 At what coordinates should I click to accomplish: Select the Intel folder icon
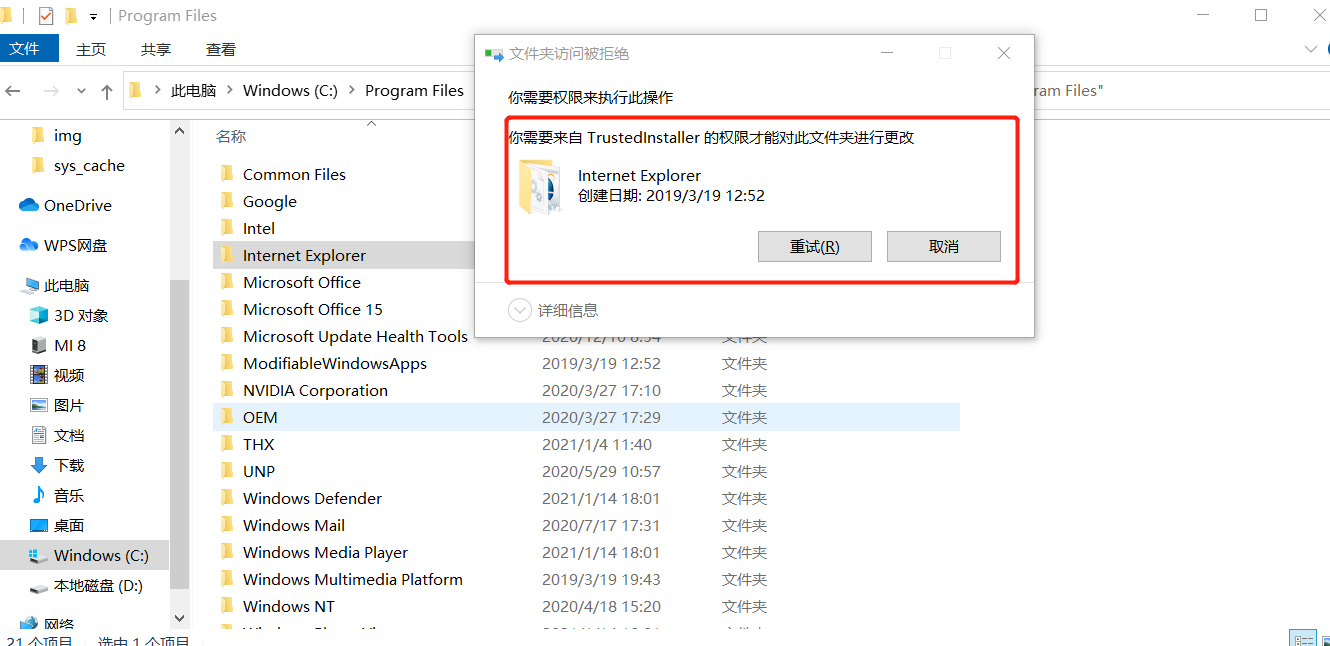tap(227, 228)
